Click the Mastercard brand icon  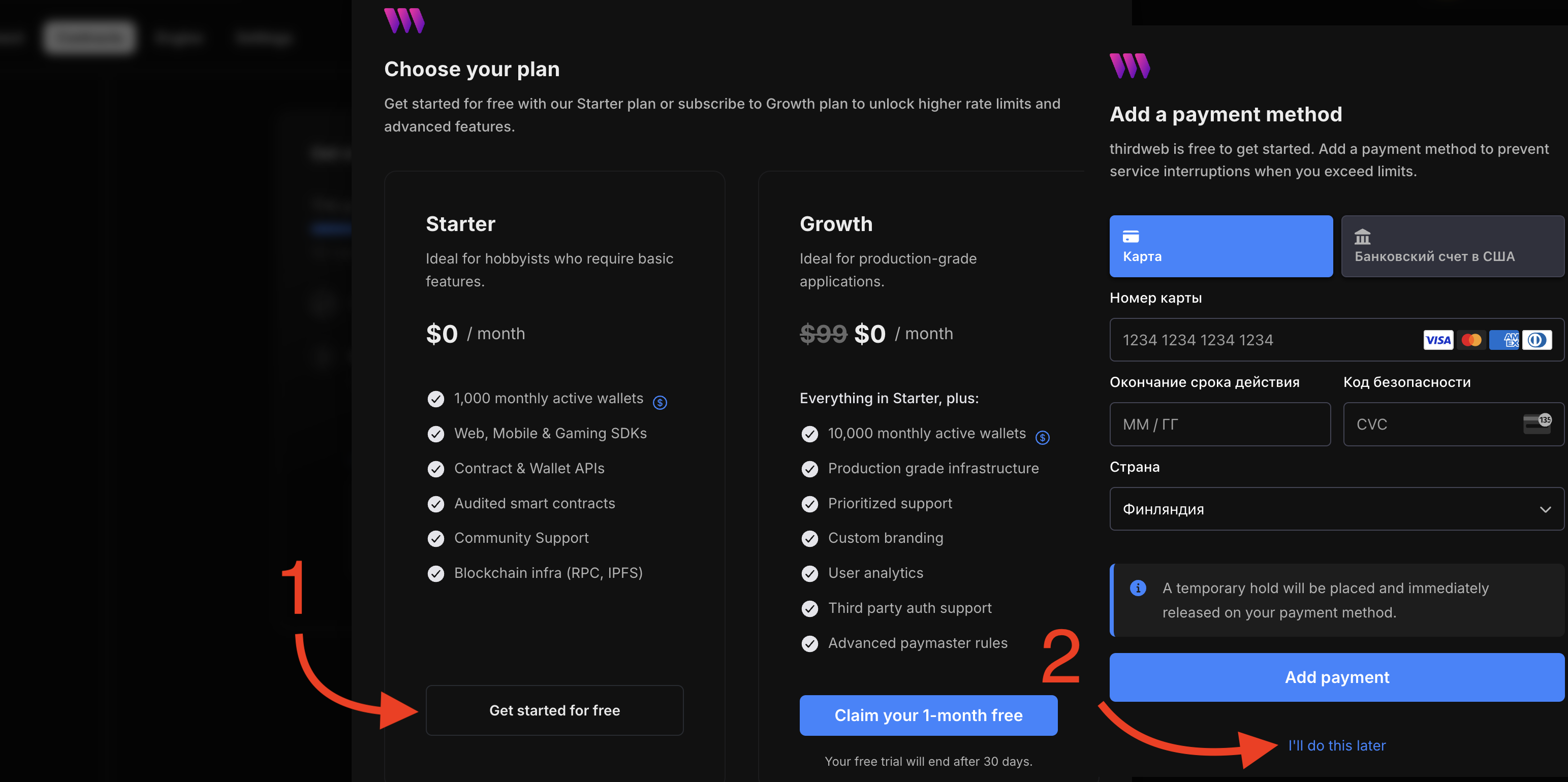(1471, 340)
